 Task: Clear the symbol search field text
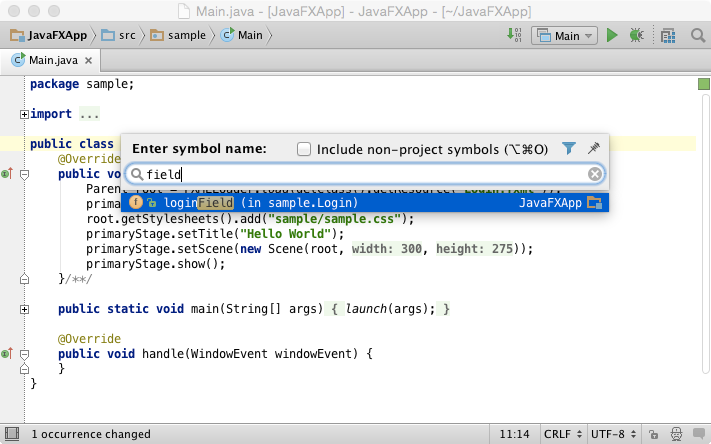click(x=595, y=174)
